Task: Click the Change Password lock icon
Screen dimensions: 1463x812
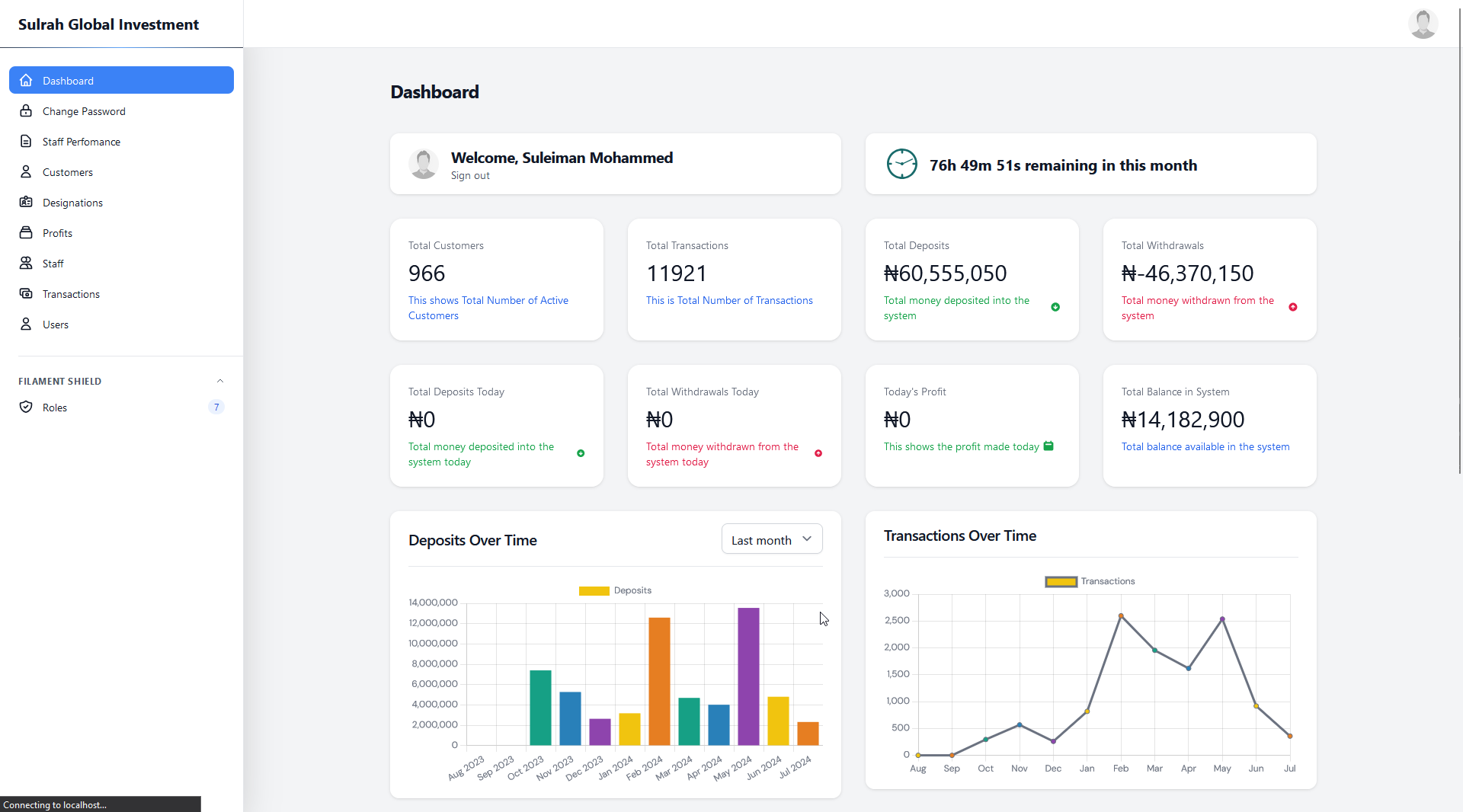Action: pyautogui.click(x=26, y=110)
